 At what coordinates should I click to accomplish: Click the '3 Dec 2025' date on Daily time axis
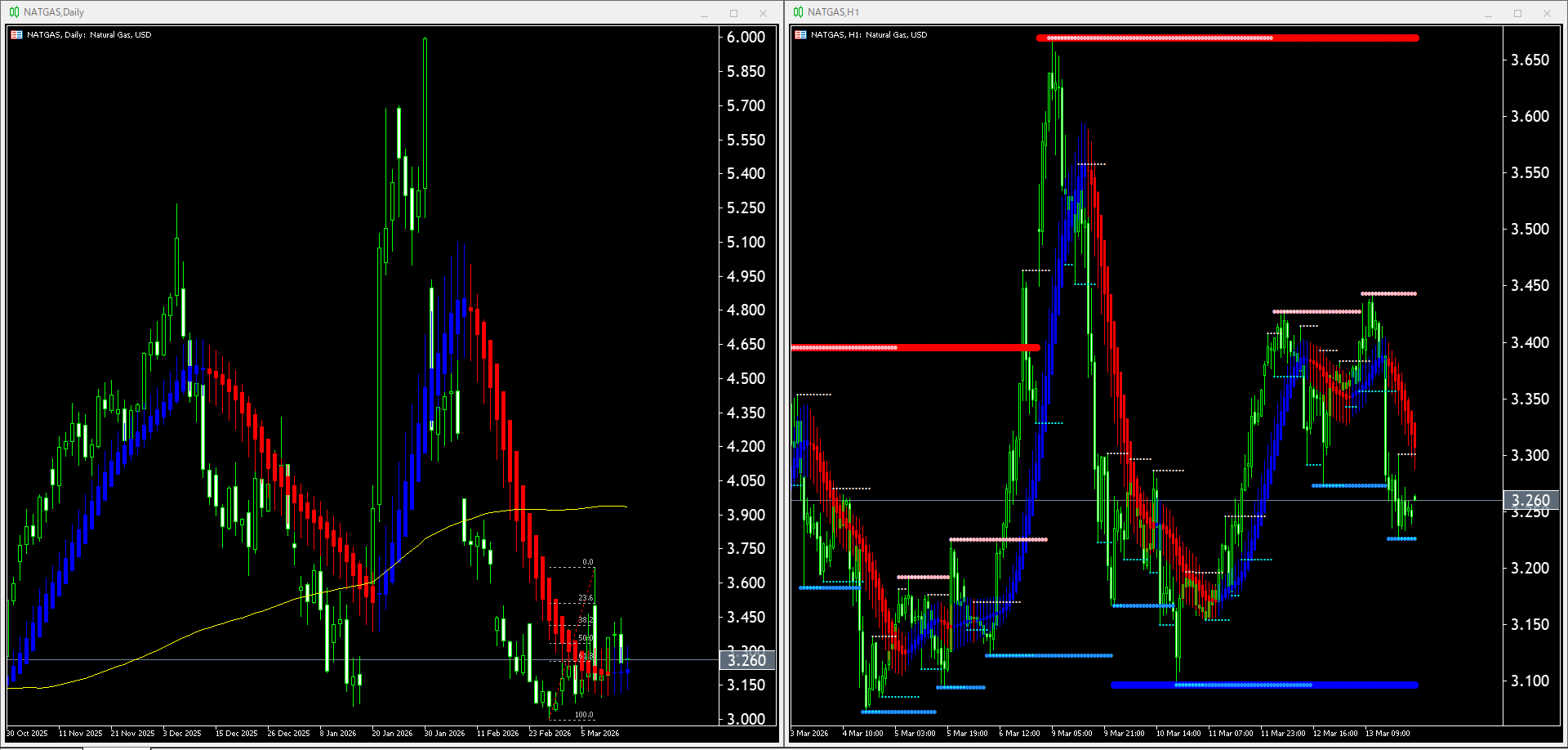[x=182, y=734]
